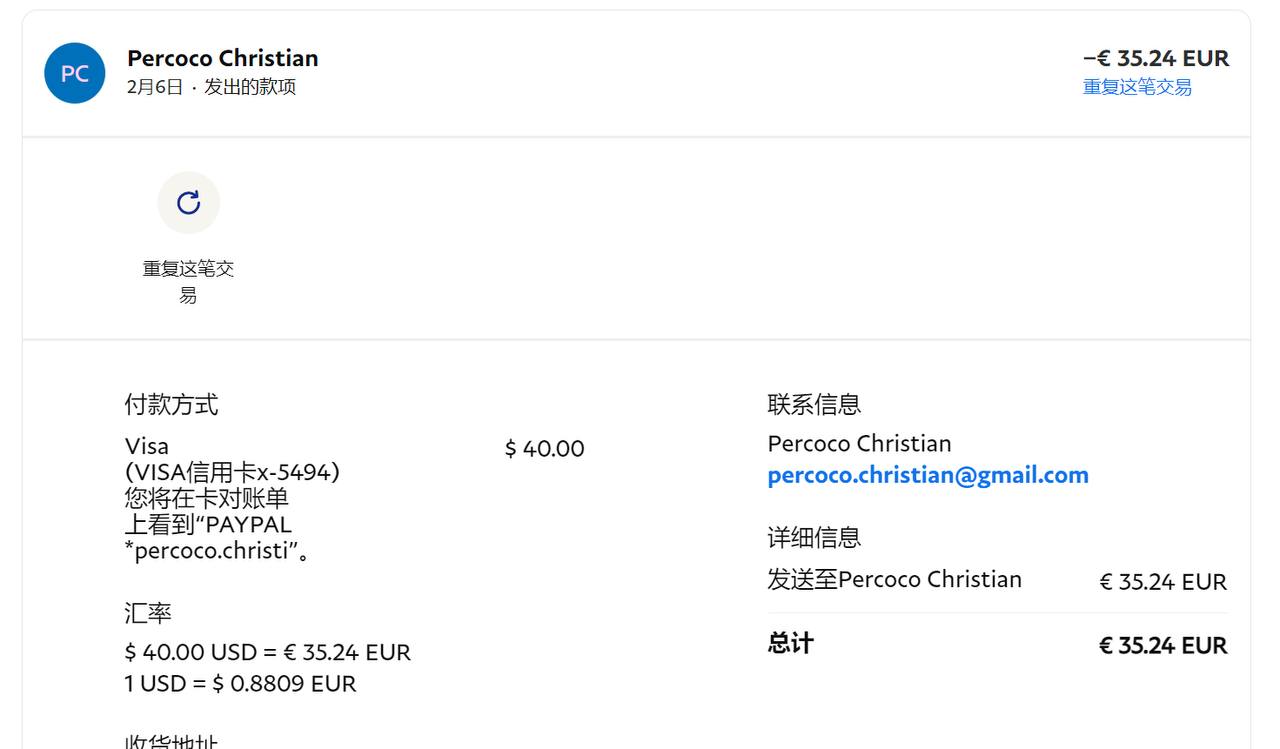Screen dimensions: 1280x749
Task: Click the bold € 35.24 EUR total amount
Action: [1163, 646]
